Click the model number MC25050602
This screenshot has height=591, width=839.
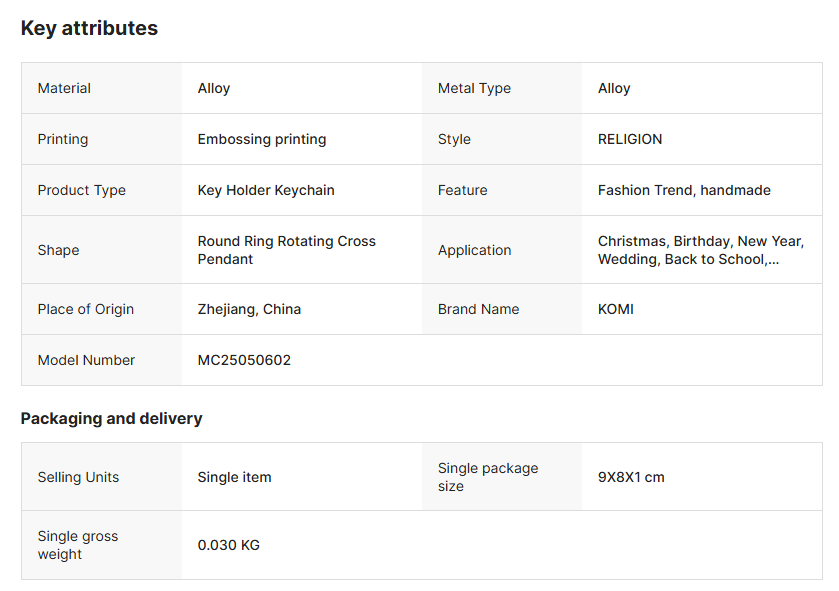pyautogui.click(x=244, y=360)
